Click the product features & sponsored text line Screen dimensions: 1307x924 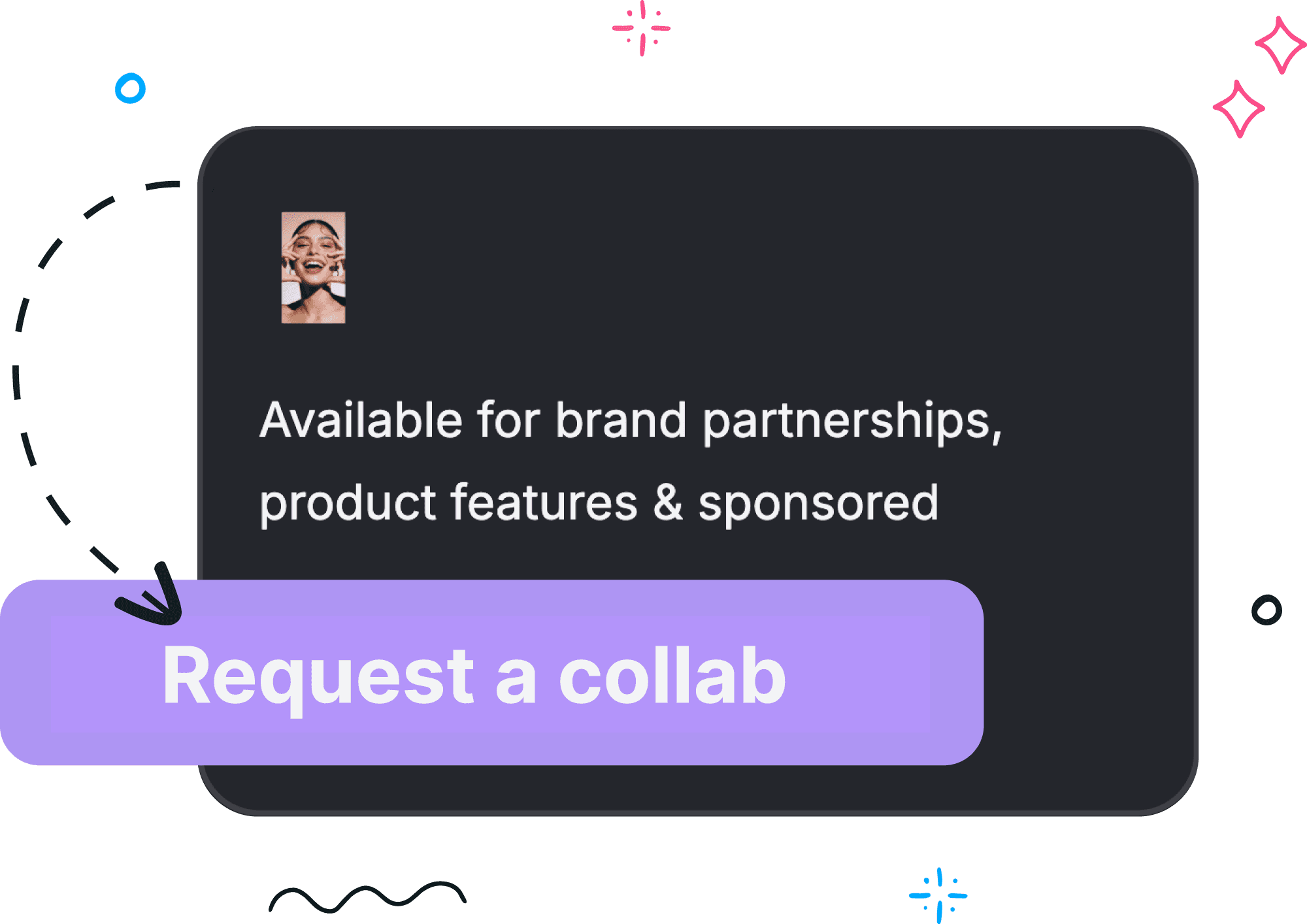599,503
